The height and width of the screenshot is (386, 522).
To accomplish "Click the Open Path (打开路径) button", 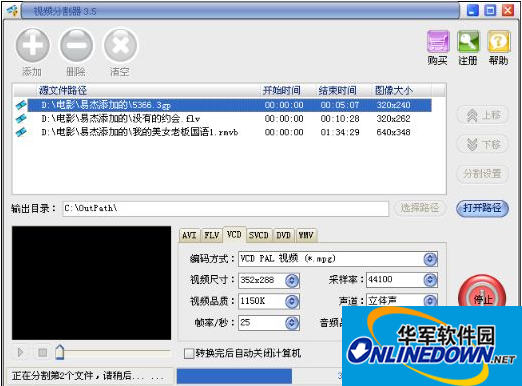I will [482, 209].
